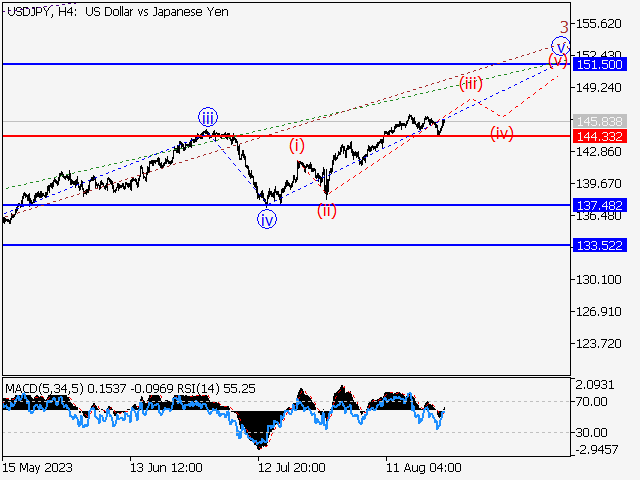Click the 2.0931 indicator scale value
Screen dimensions: 640x480
coord(595,384)
